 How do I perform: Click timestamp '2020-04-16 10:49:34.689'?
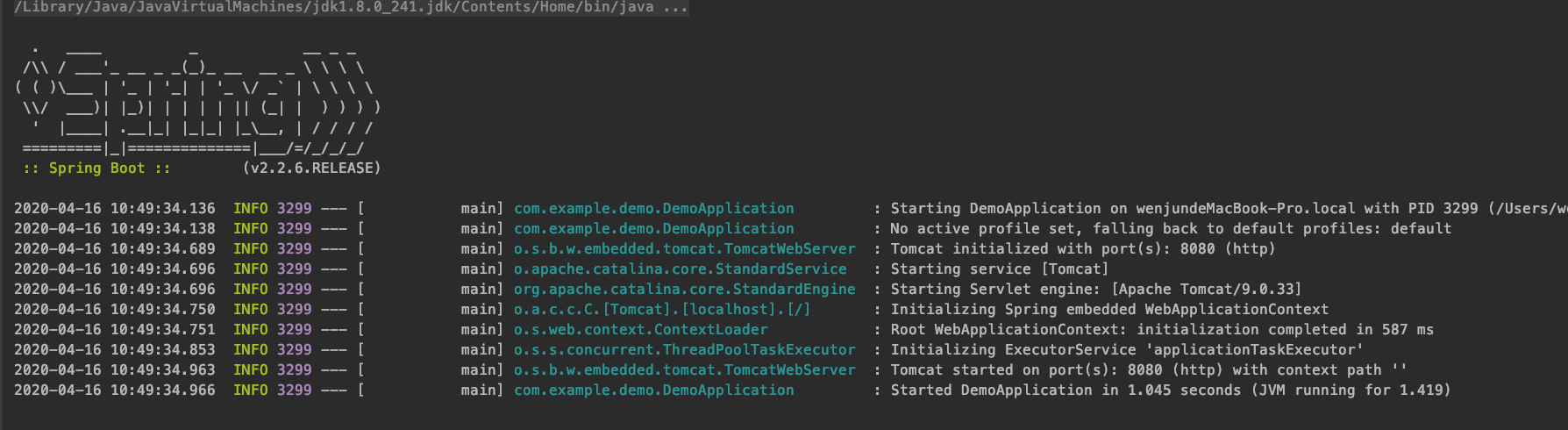[115, 248]
